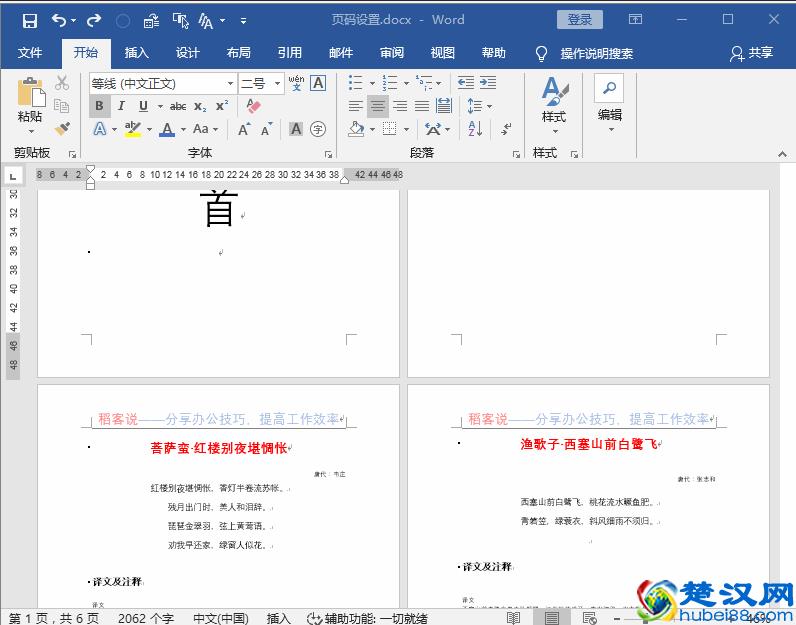Screen dimensions: 796x625
Task: Open the 文件 menu
Action: click(x=30, y=53)
